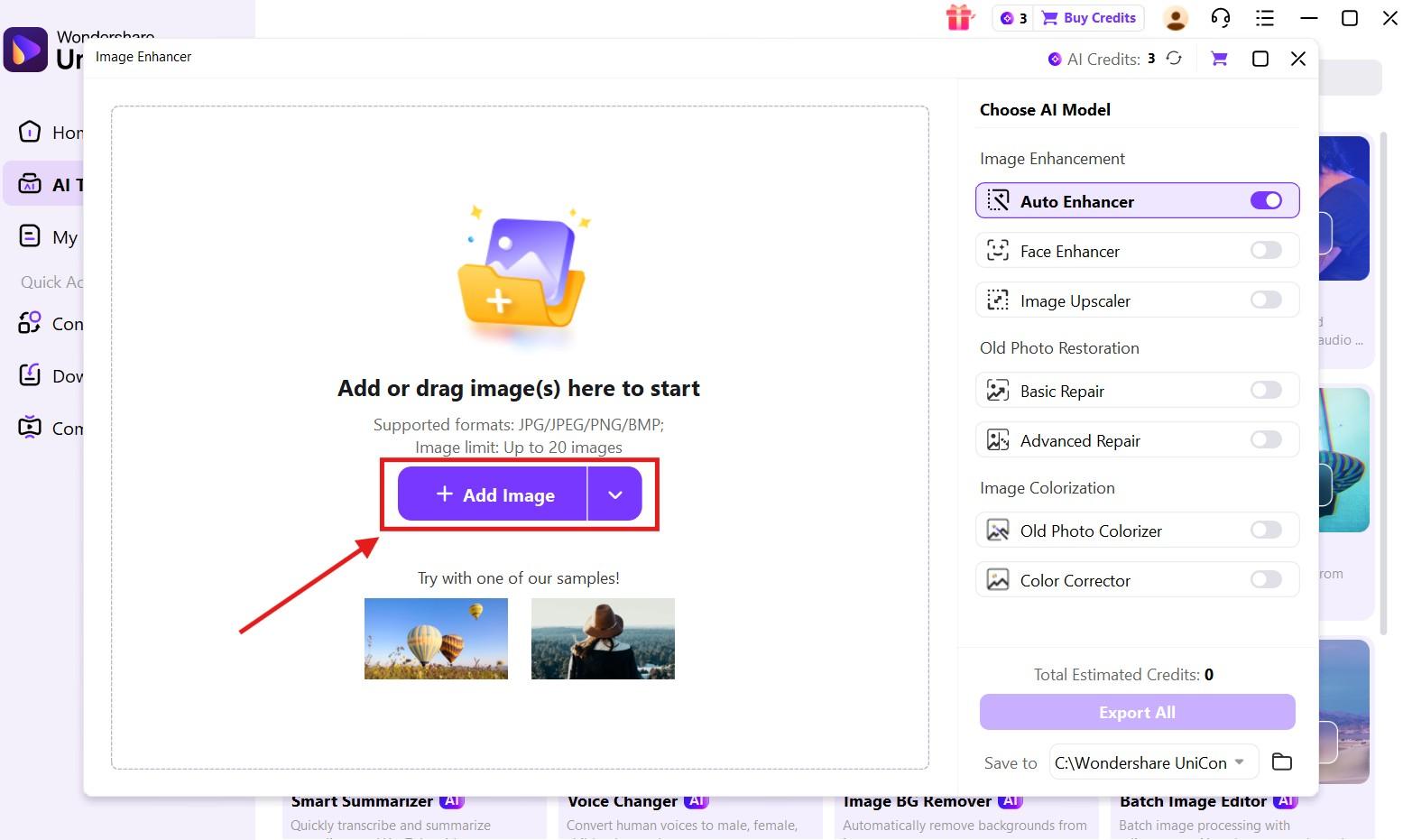Screen dimensions: 1403x840
Task: Click the Basic Repair icon
Action: [998, 390]
